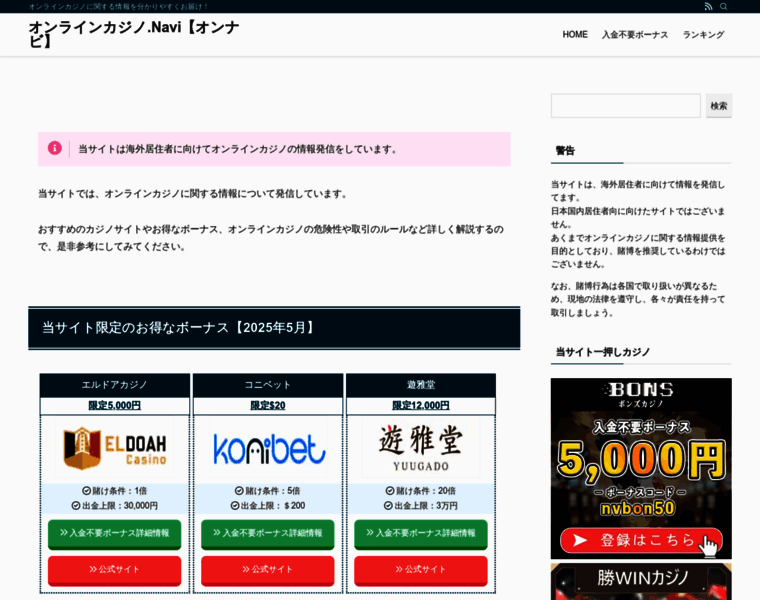Image resolution: width=760 pixels, height=600 pixels.
Task: Click the check icon beside 出金上限：＄200
Action: pos(235,505)
